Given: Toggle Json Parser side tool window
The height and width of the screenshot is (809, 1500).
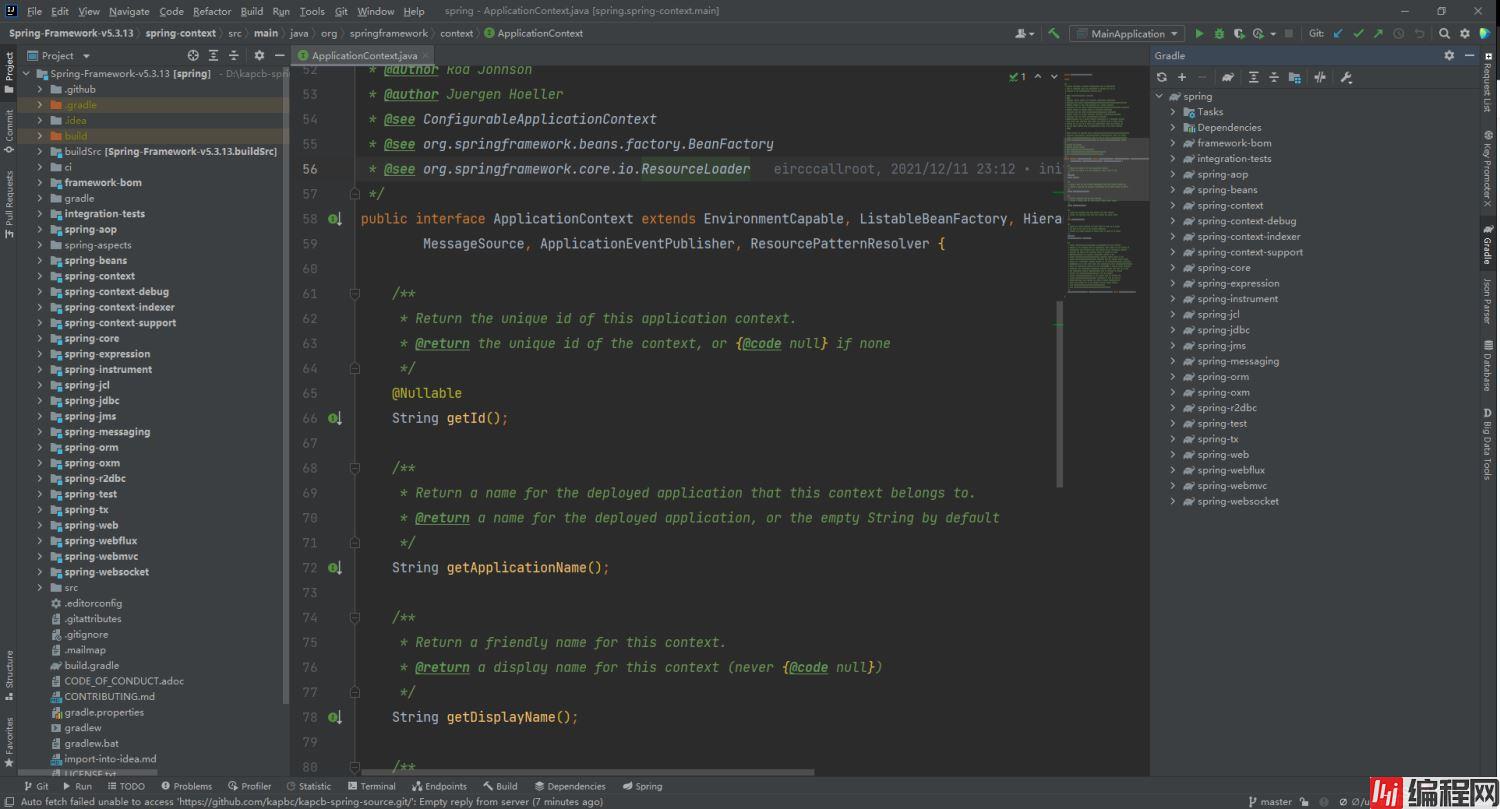Looking at the screenshot, I should pos(1487,300).
